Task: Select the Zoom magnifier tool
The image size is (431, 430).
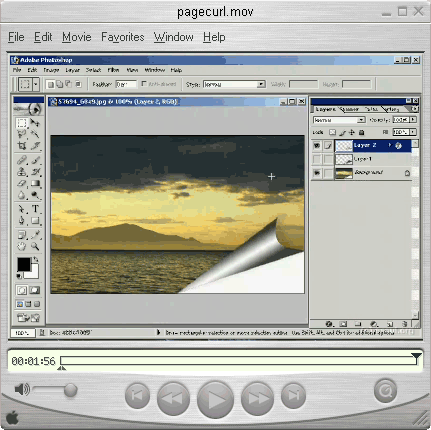Action: tap(35, 246)
